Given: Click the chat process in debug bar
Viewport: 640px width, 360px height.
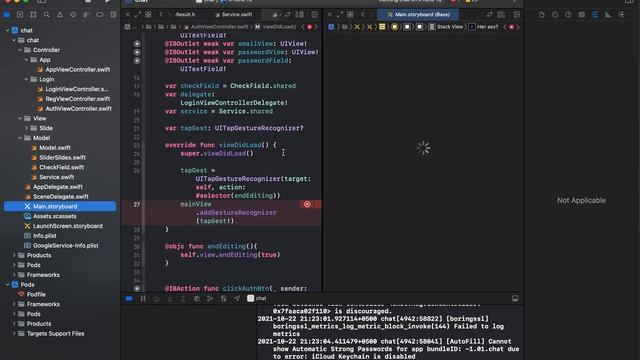Looking at the screenshot, I should coord(257,299).
